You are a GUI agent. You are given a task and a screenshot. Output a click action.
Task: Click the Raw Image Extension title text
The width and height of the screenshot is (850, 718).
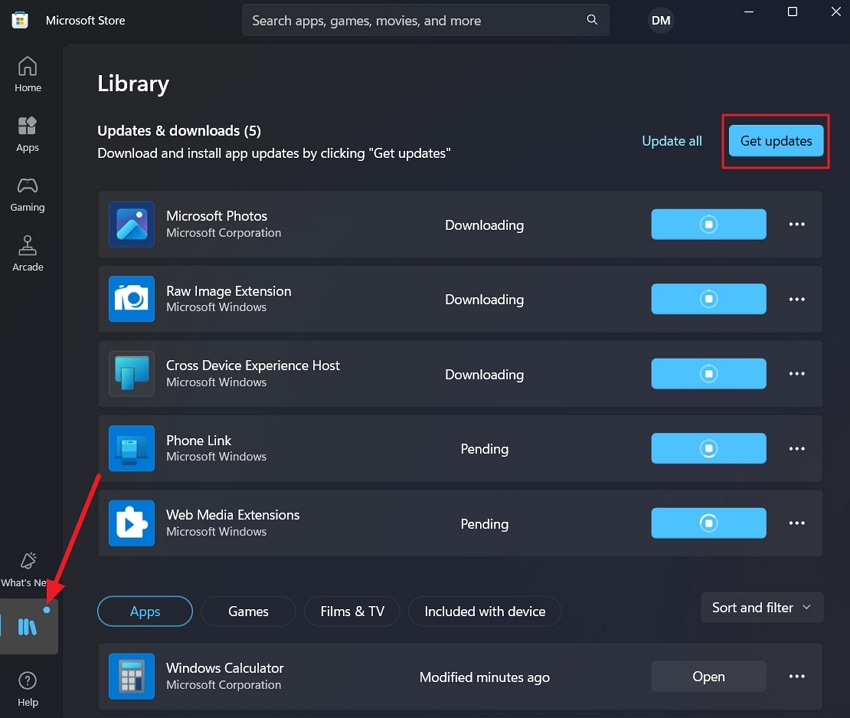(x=229, y=291)
